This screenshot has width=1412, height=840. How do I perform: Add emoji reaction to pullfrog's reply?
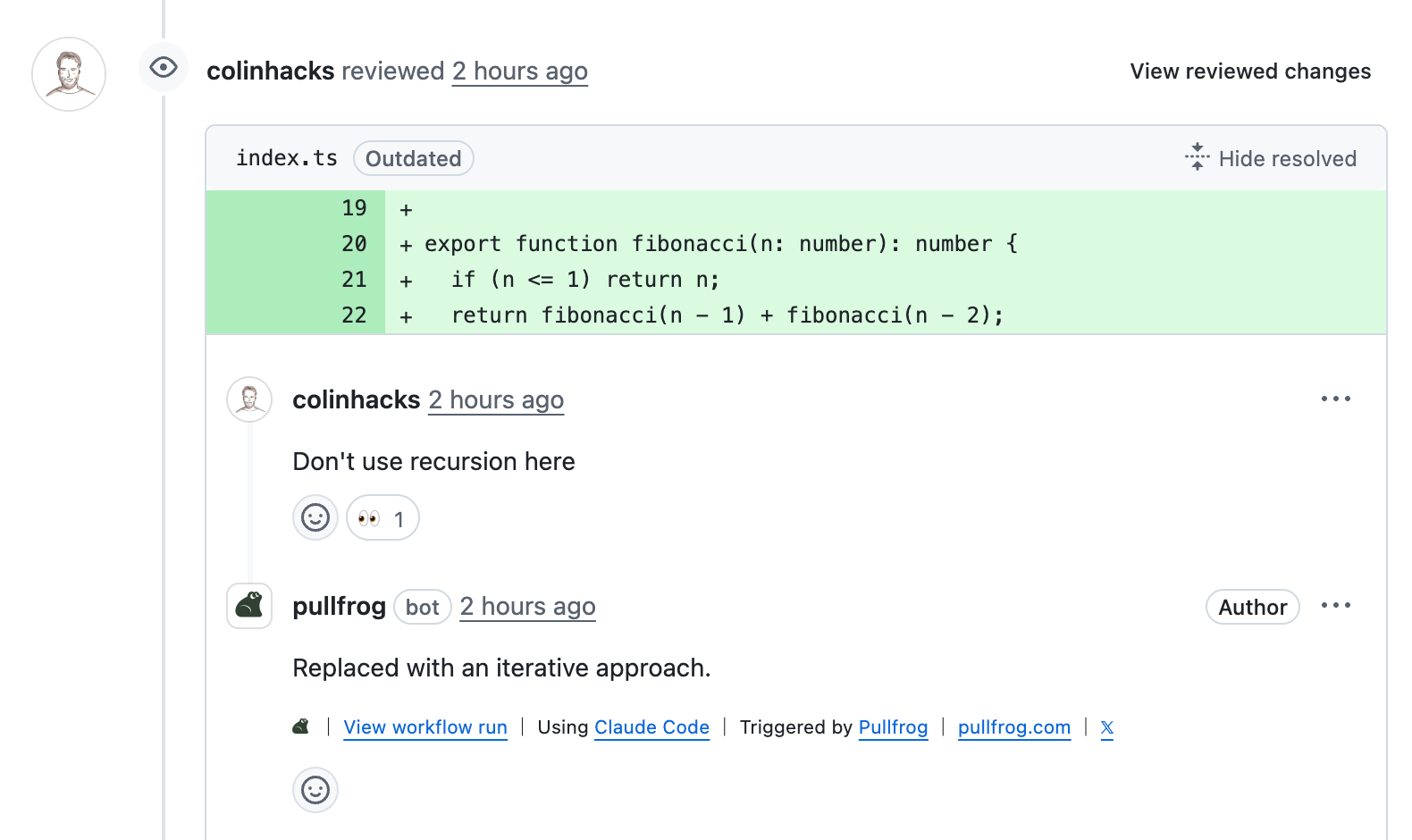(x=315, y=790)
